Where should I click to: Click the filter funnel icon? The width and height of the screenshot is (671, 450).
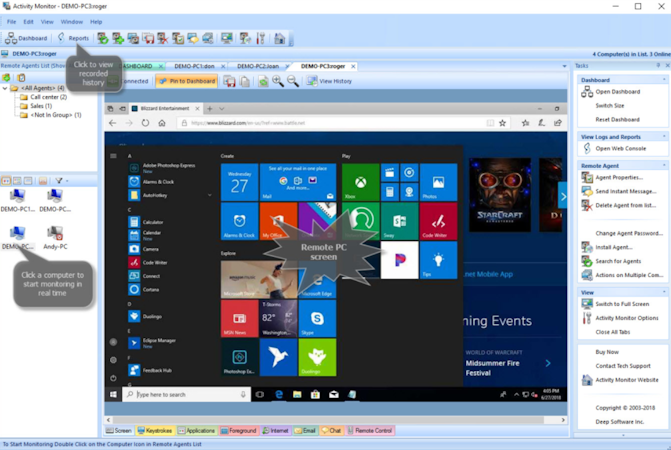click(x=59, y=181)
